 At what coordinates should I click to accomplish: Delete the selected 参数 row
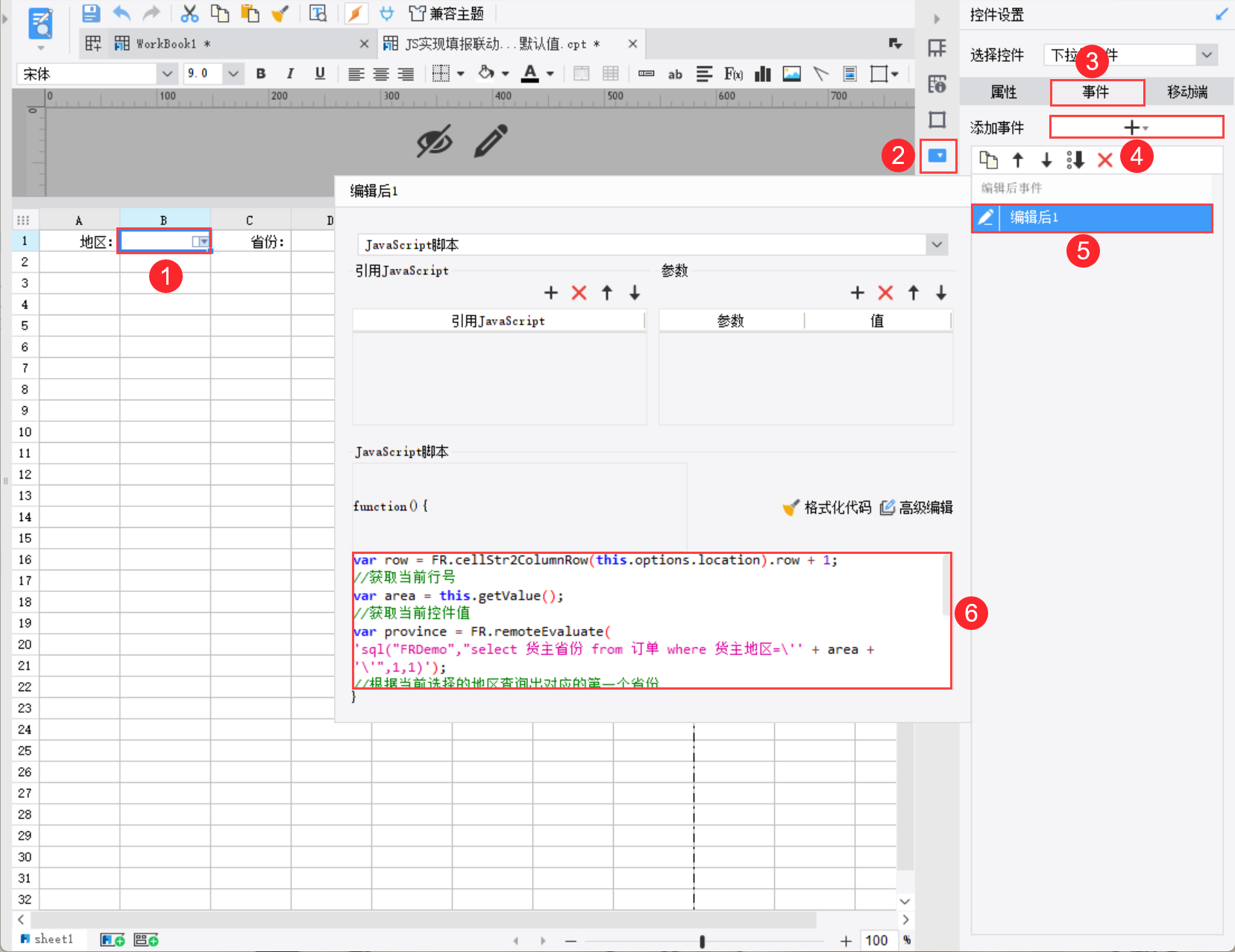click(x=886, y=293)
